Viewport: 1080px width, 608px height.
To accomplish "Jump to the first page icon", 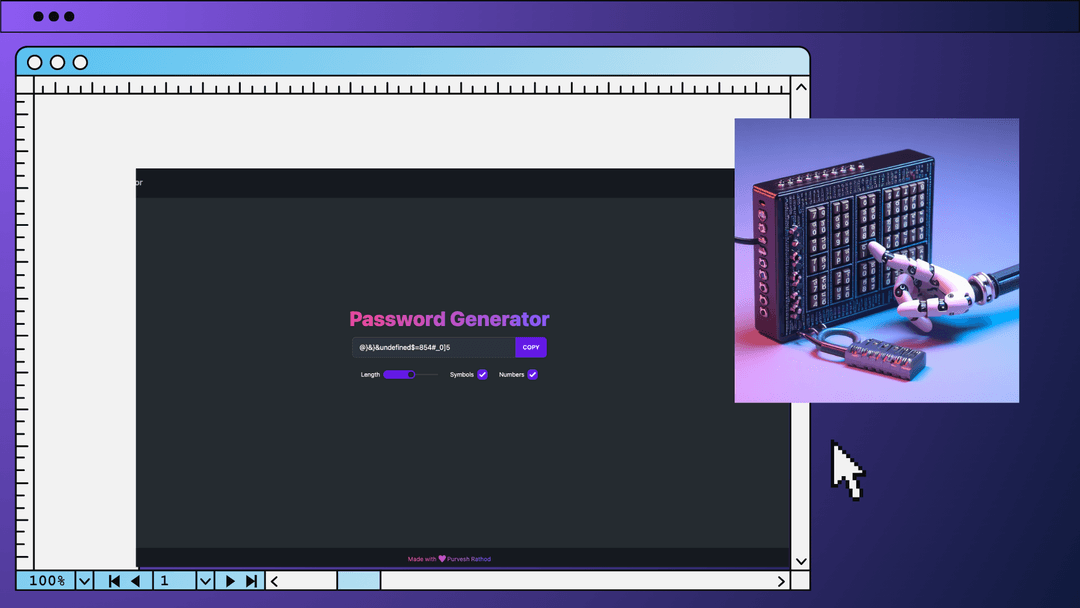I will 114,581.
